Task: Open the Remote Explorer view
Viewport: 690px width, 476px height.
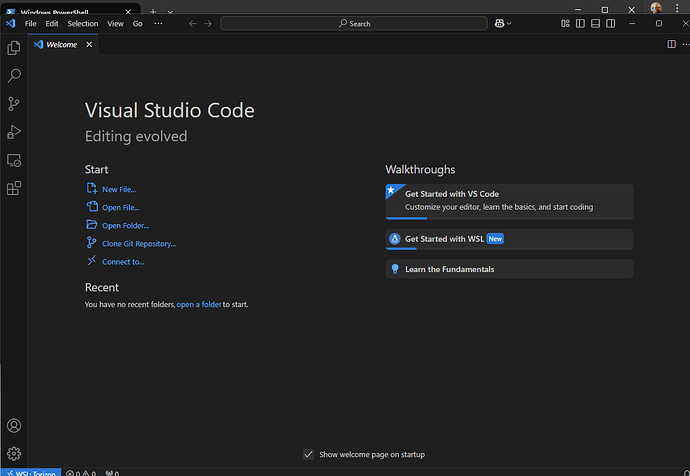Action: click(14, 159)
